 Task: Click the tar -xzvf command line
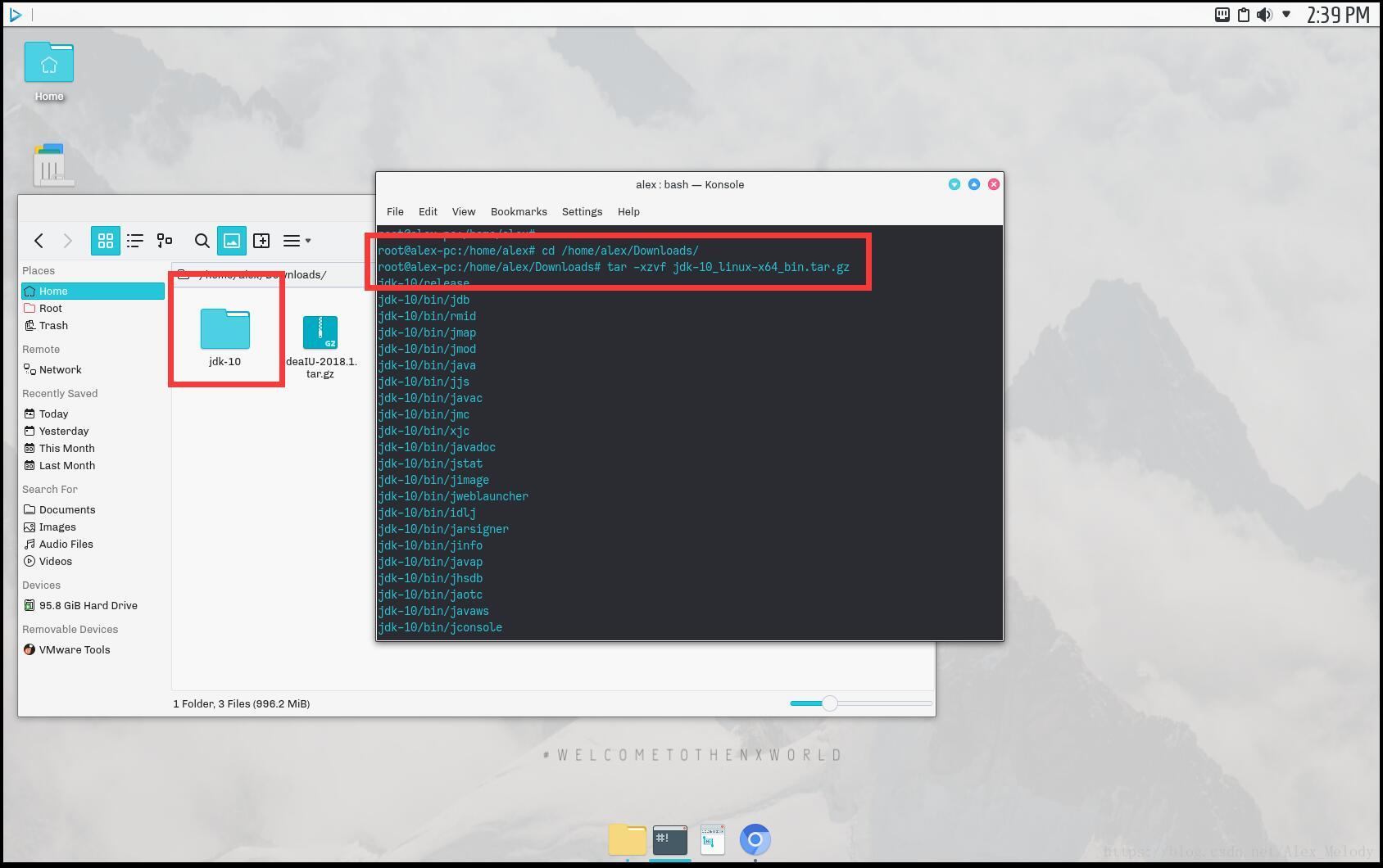tap(614, 267)
